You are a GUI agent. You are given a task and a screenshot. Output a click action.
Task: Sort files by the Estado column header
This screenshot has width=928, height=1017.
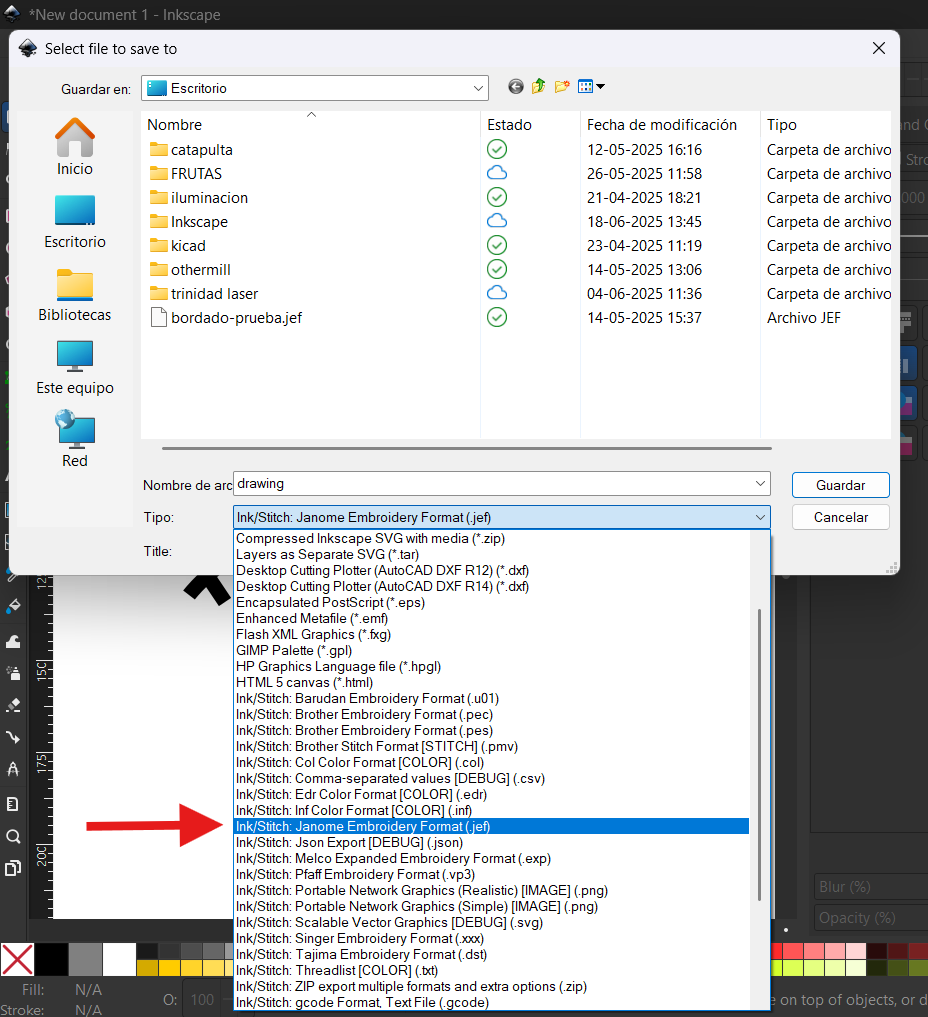click(x=530, y=125)
